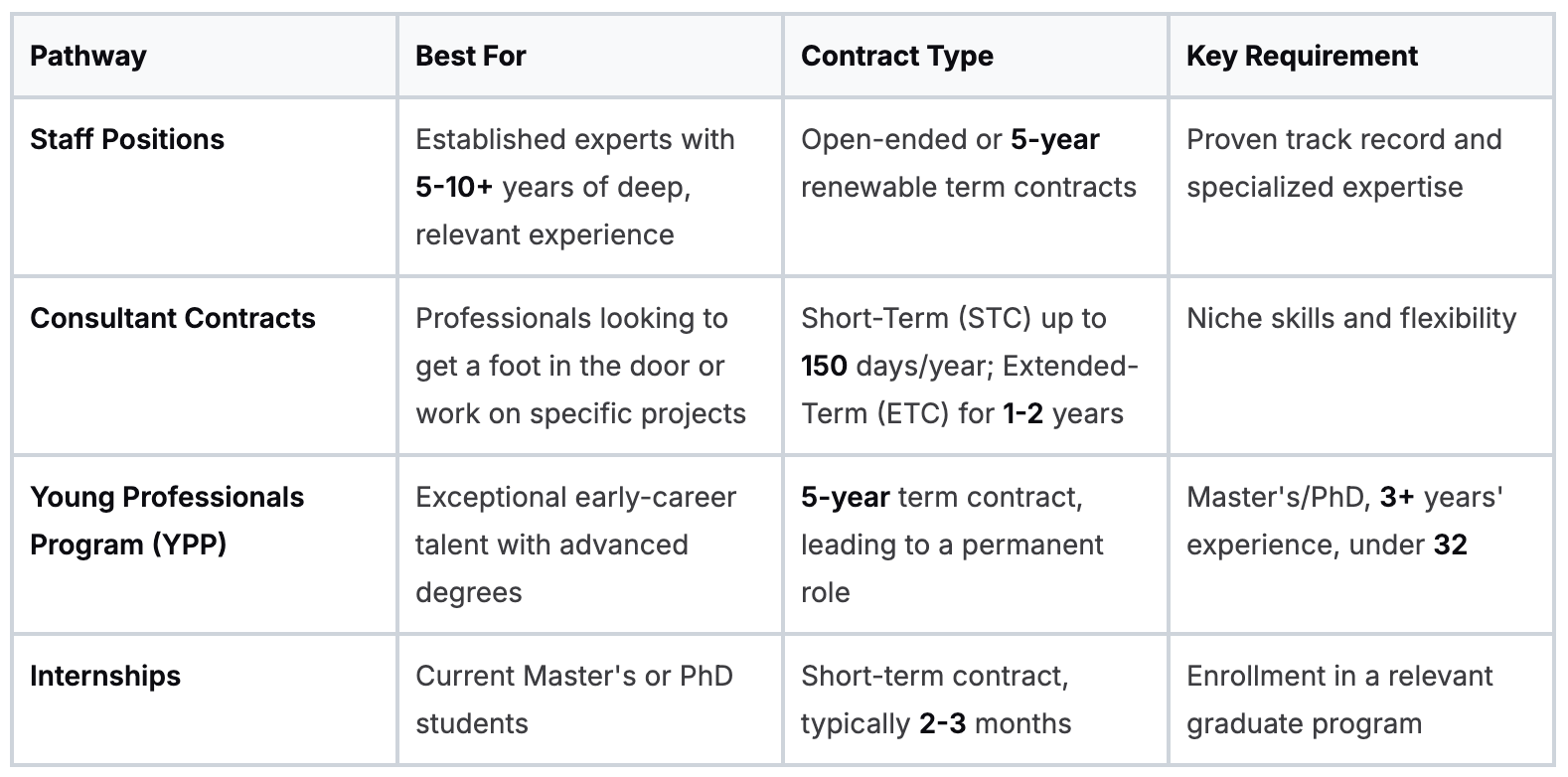Viewport: 1568px width, 777px height.
Task: Click the niche skills and flexibility cell
Action: (1361, 366)
